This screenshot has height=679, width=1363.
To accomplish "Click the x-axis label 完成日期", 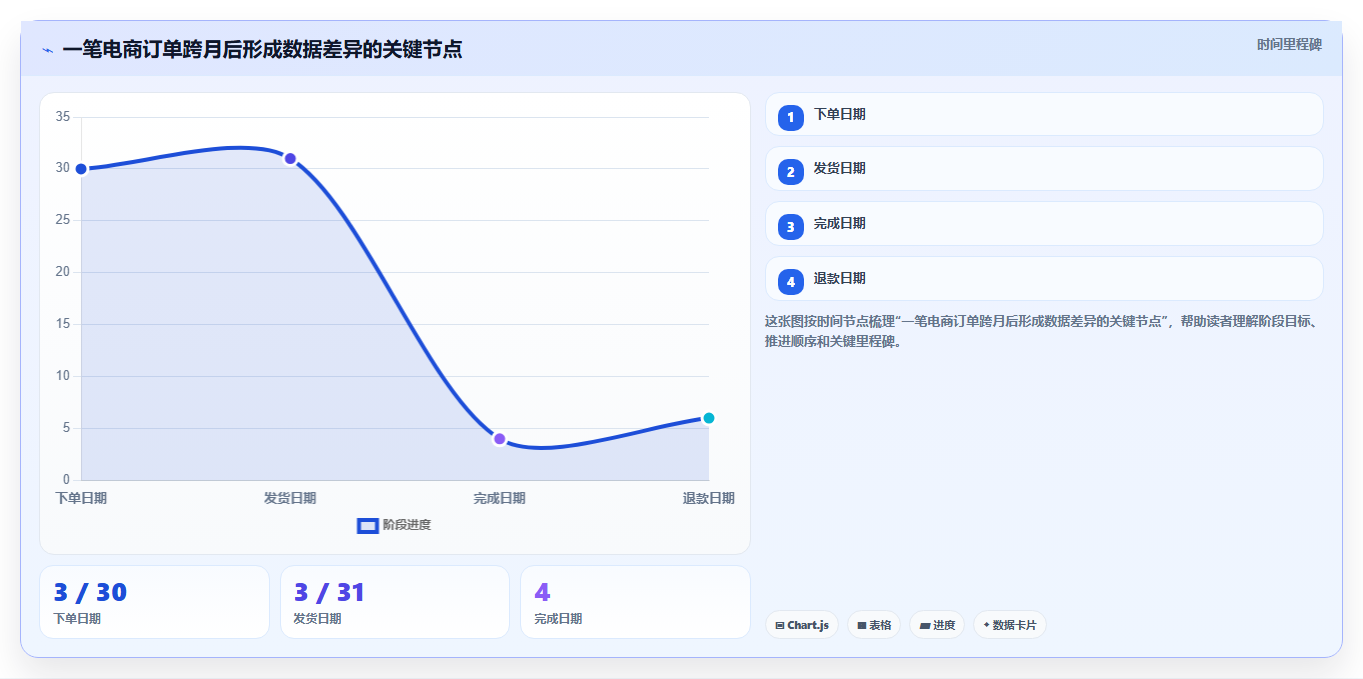I will click(499, 498).
